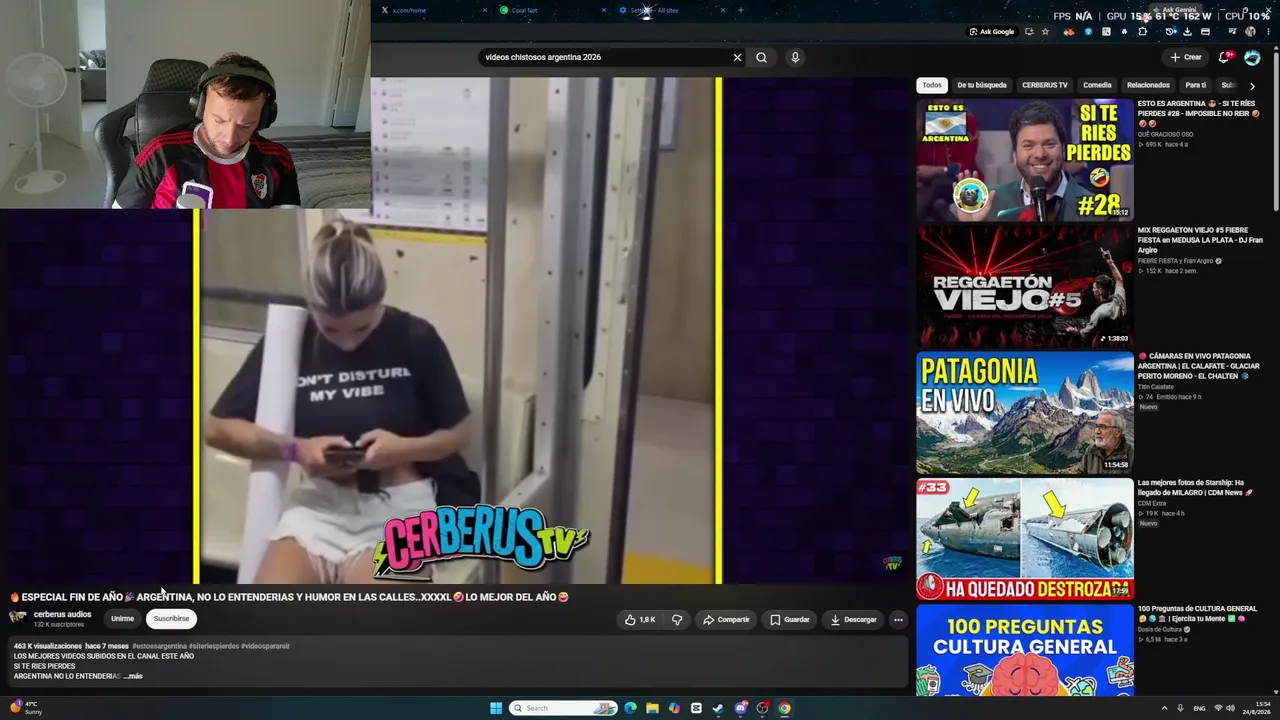
Task: Open the Las mejores fotos de Starship title
Action: pos(1195,487)
